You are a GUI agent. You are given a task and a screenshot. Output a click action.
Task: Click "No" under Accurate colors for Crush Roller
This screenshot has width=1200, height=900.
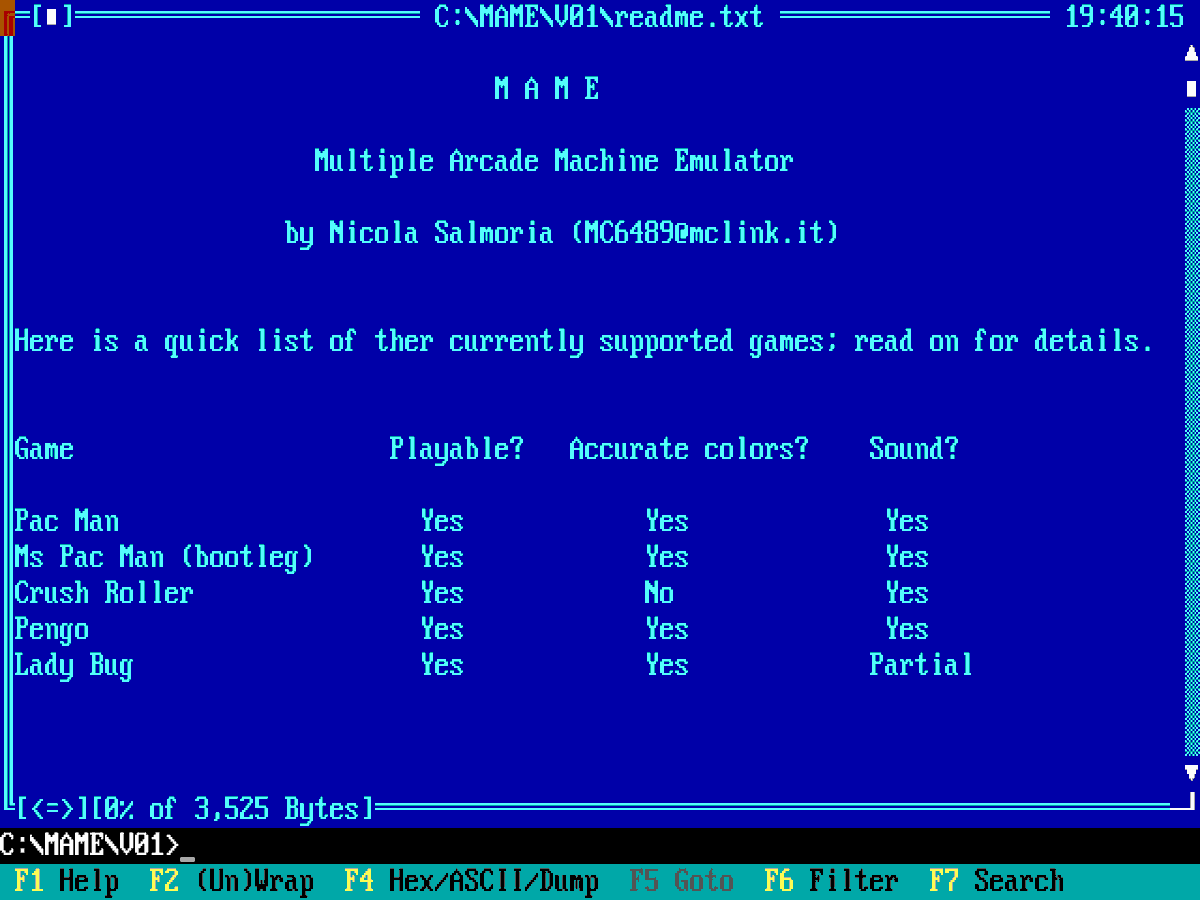(x=659, y=592)
